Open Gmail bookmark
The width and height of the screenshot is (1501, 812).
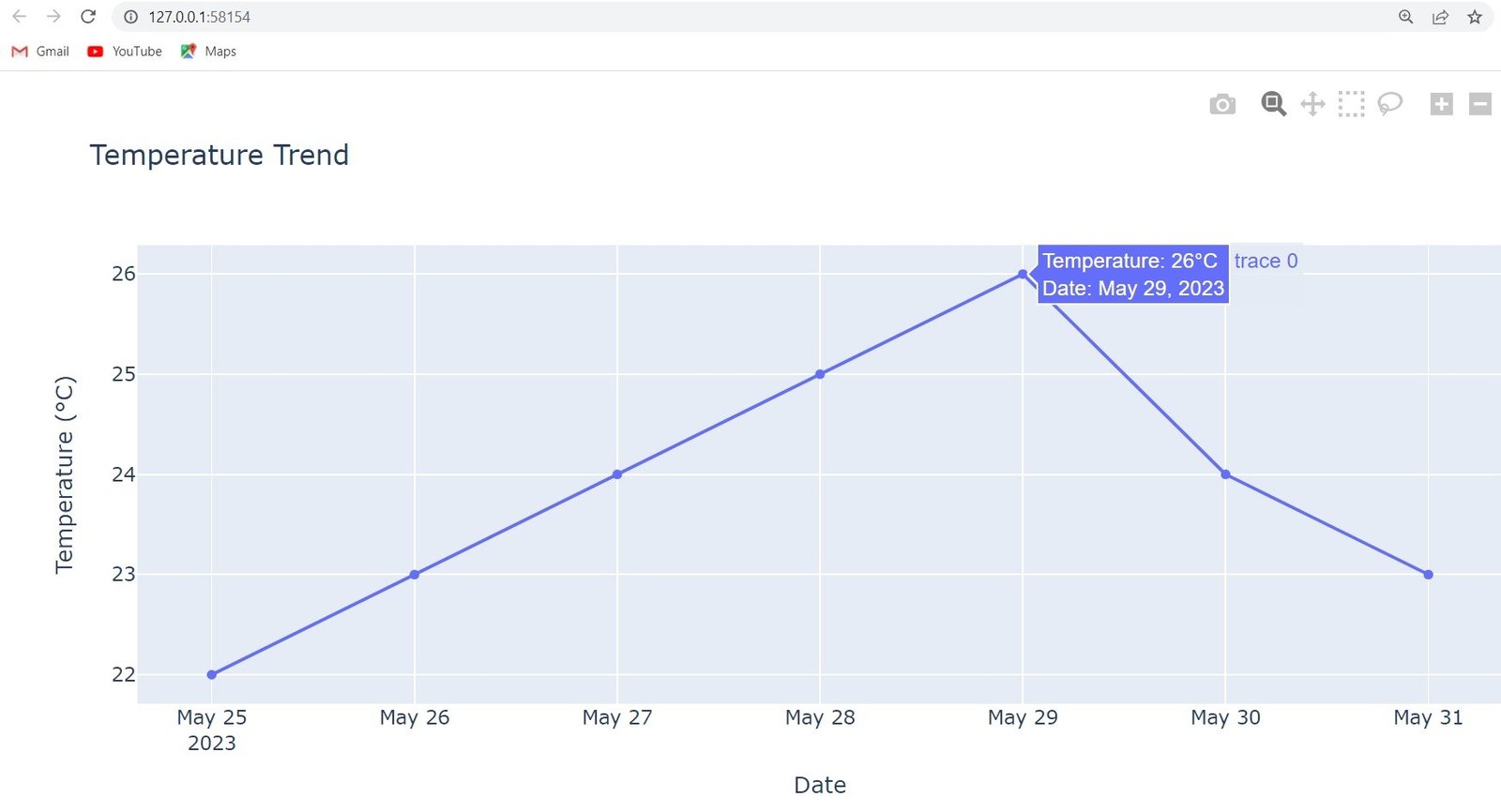[x=40, y=52]
